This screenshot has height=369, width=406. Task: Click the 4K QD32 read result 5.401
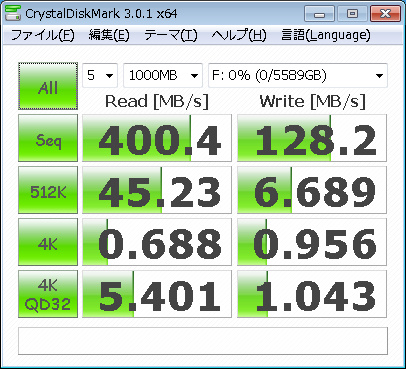point(157,294)
